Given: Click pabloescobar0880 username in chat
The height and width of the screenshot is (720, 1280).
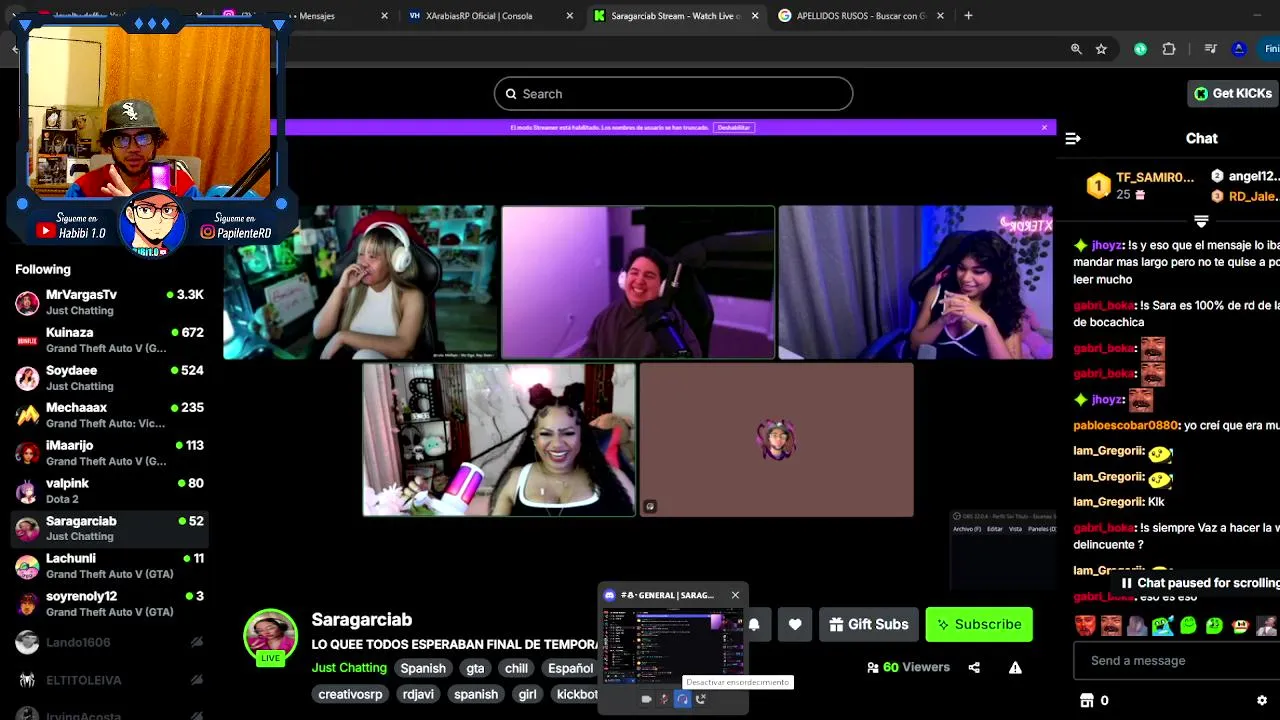Looking at the screenshot, I should [x=1126, y=425].
